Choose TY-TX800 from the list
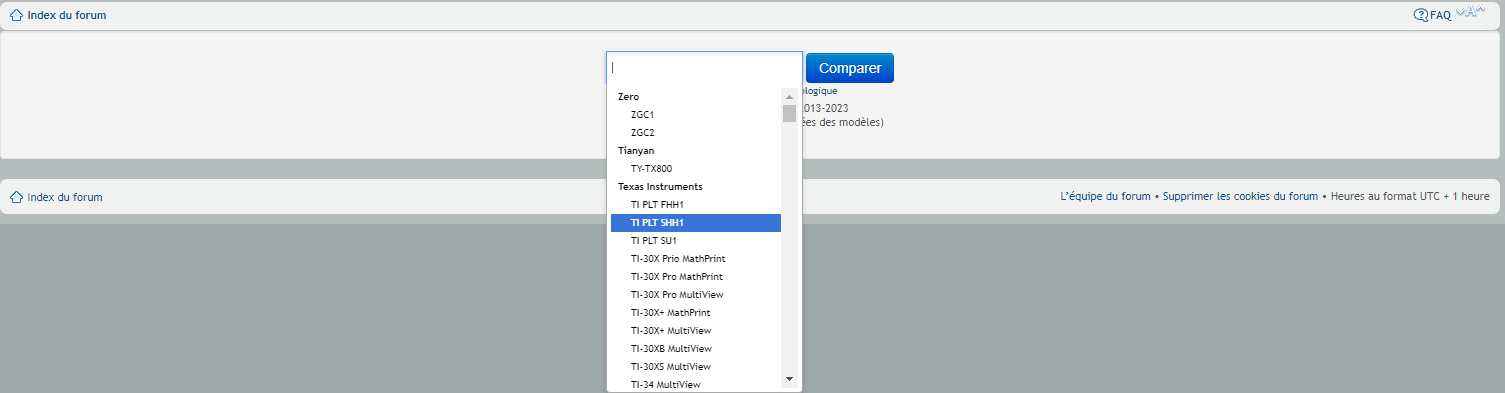Image resolution: width=1505 pixels, height=393 pixels. [696, 168]
